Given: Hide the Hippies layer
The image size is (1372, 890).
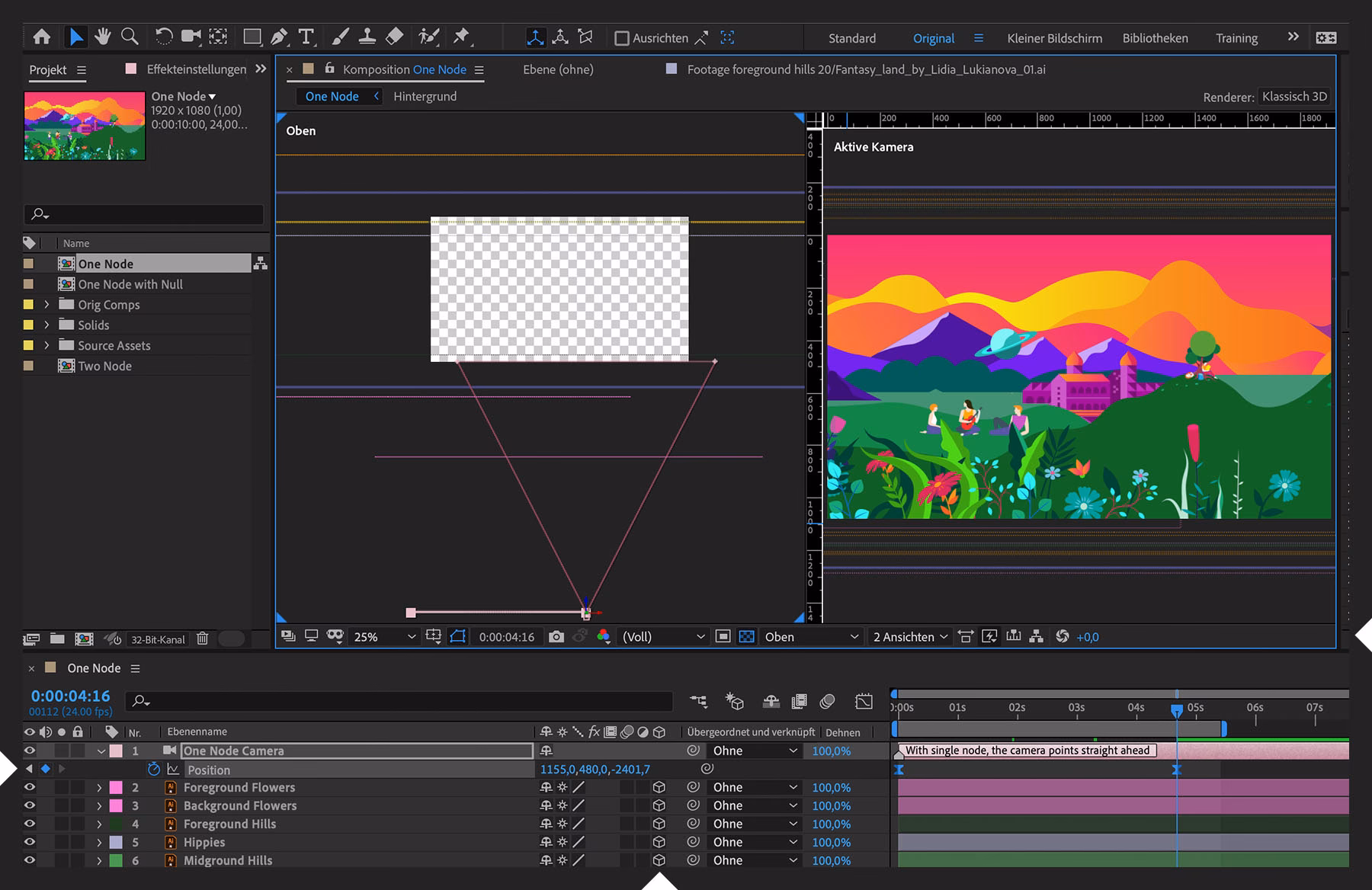Looking at the screenshot, I should click(x=30, y=842).
